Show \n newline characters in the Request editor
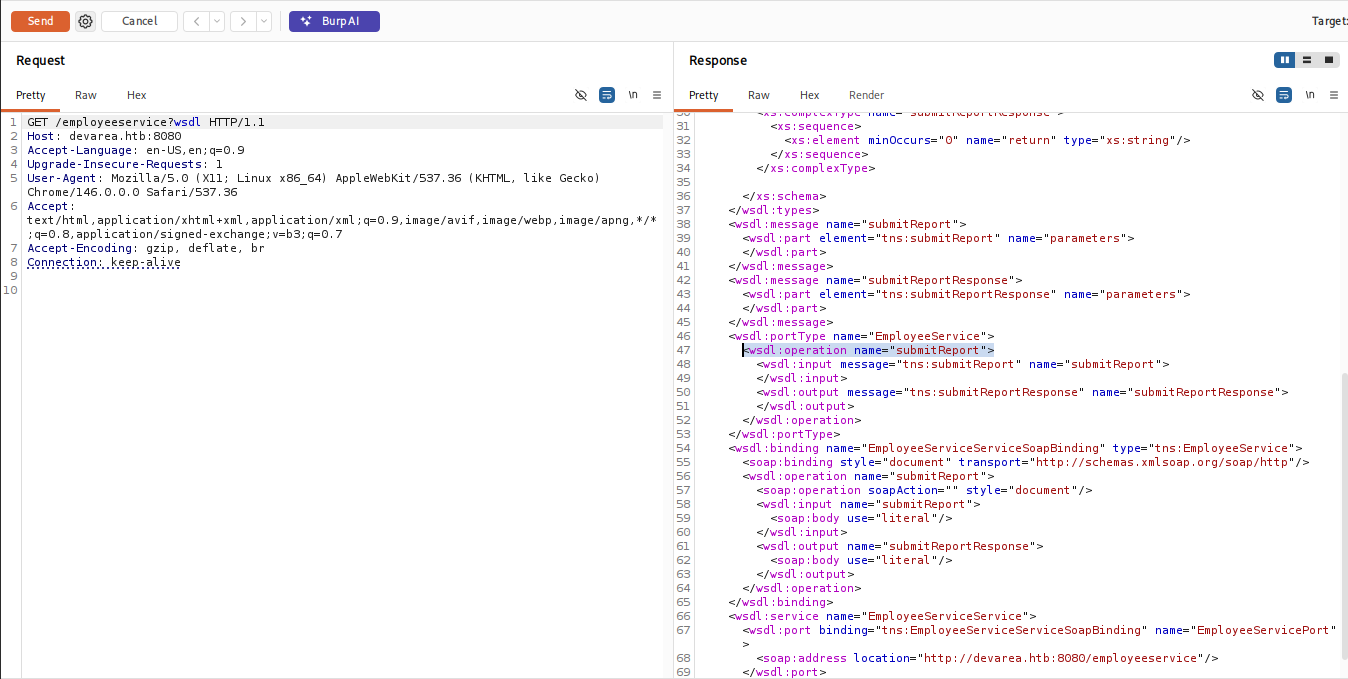 (632, 95)
